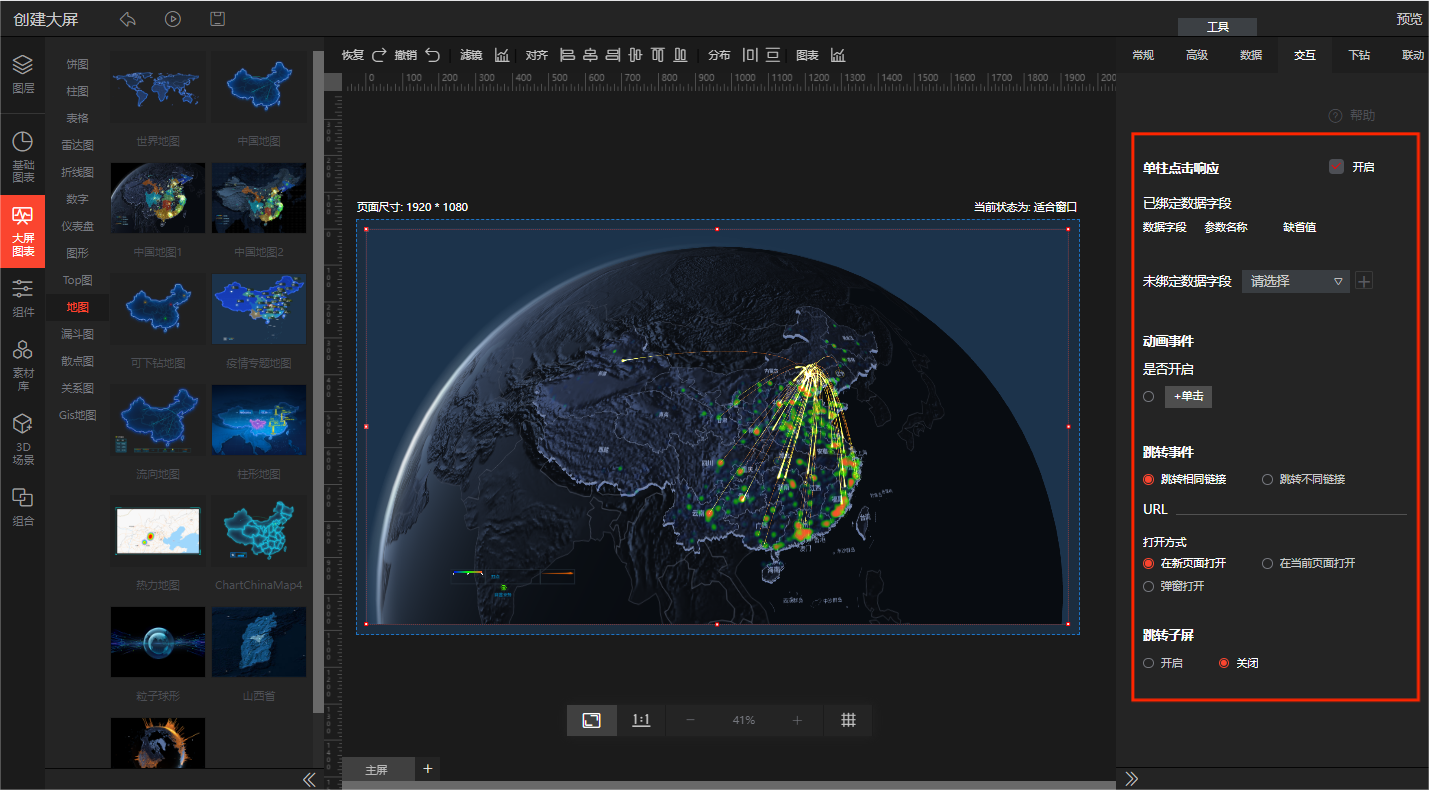Click the minus zoom out button
This screenshot has height=790, width=1429.
point(690,720)
